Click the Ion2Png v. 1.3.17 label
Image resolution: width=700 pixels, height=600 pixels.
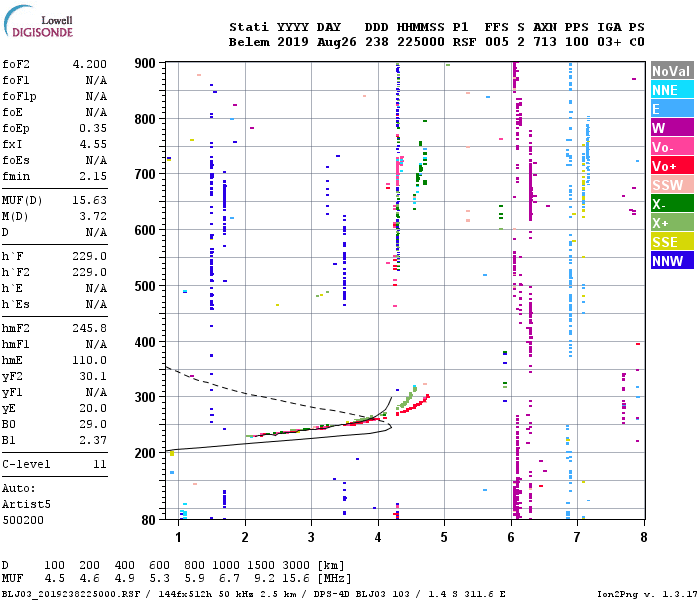pos(647,594)
